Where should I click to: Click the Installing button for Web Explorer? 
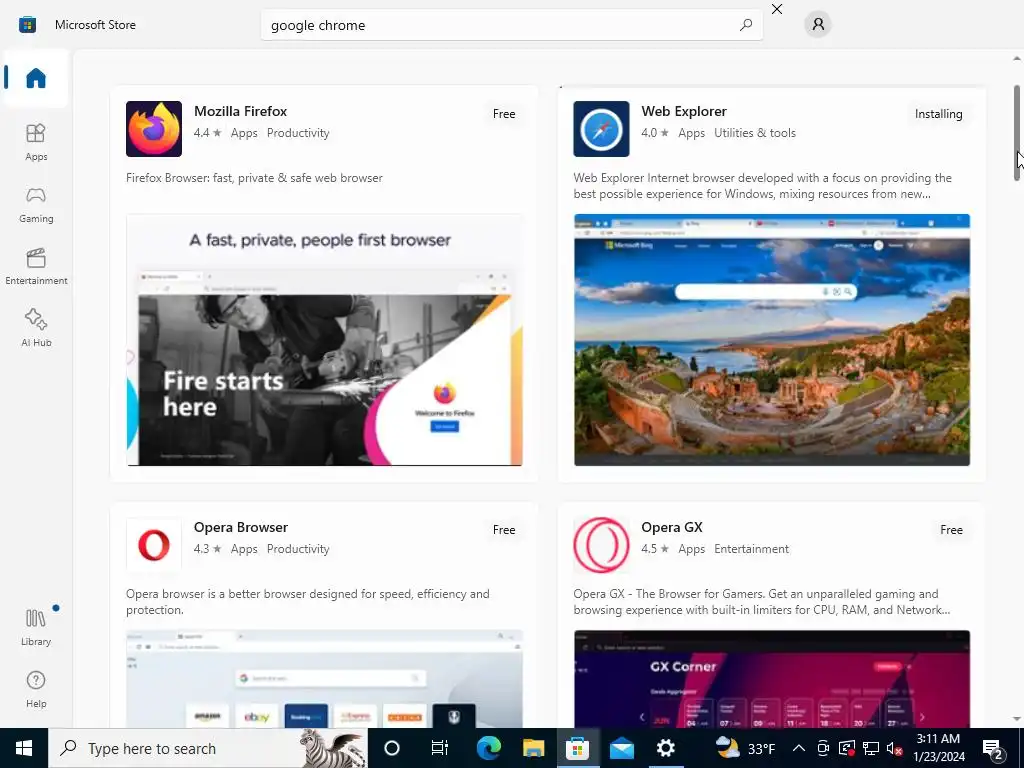[x=938, y=114]
